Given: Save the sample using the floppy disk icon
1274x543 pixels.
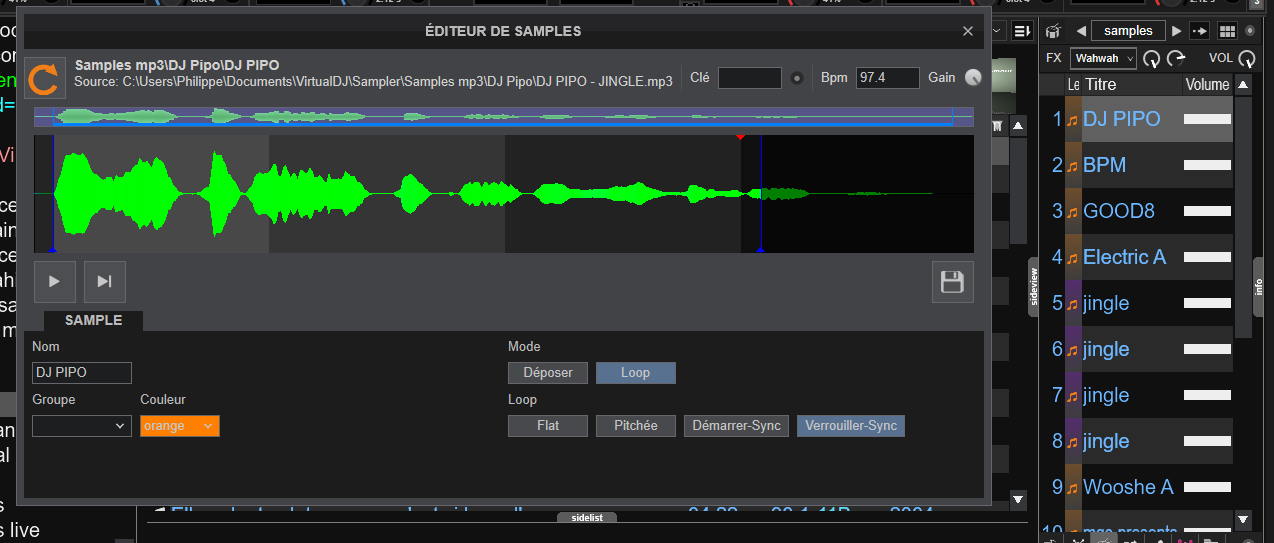Looking at the screenshot, I should pos(952,282).
